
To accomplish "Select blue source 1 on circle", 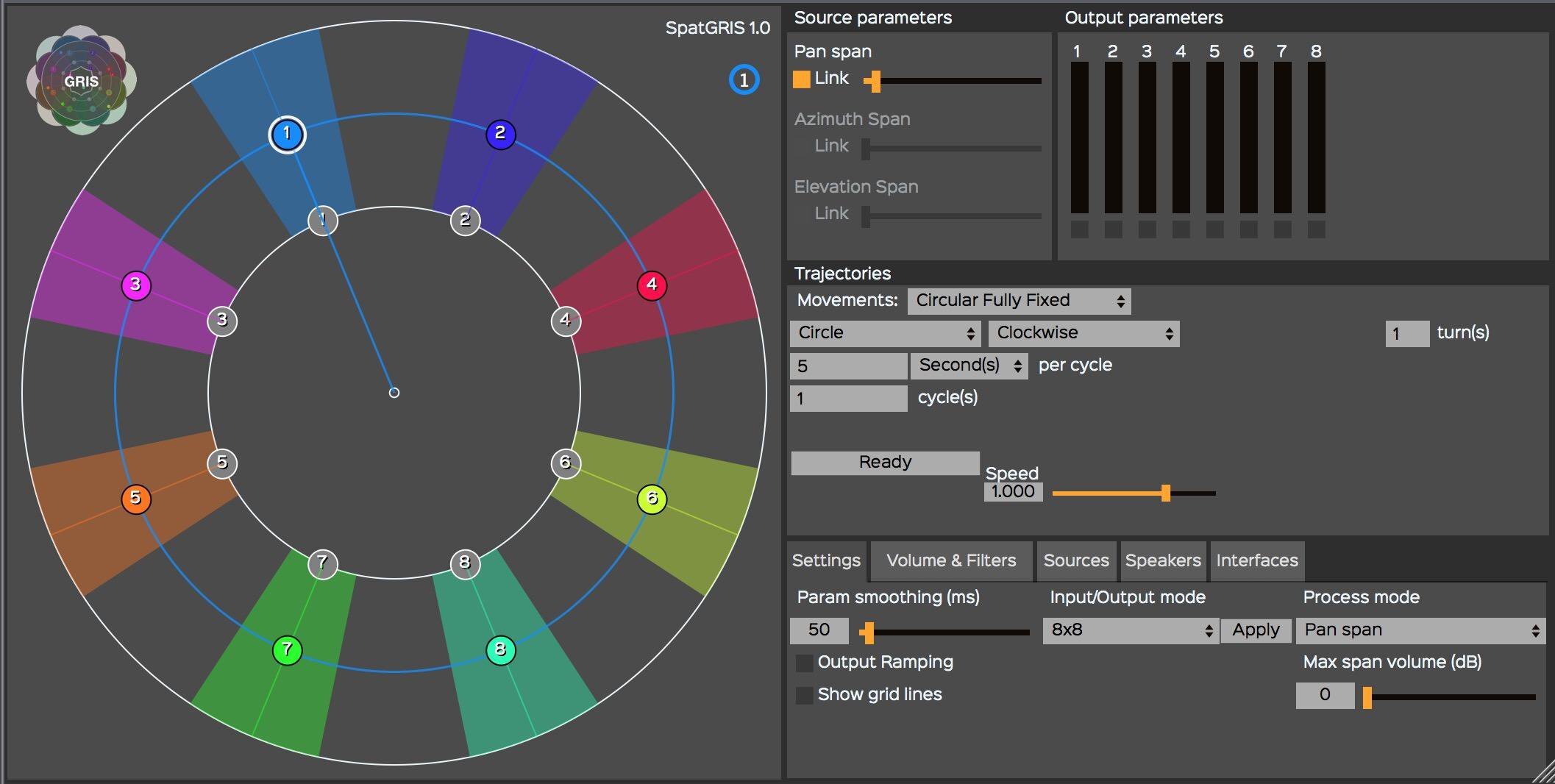I will click(287, 135).
